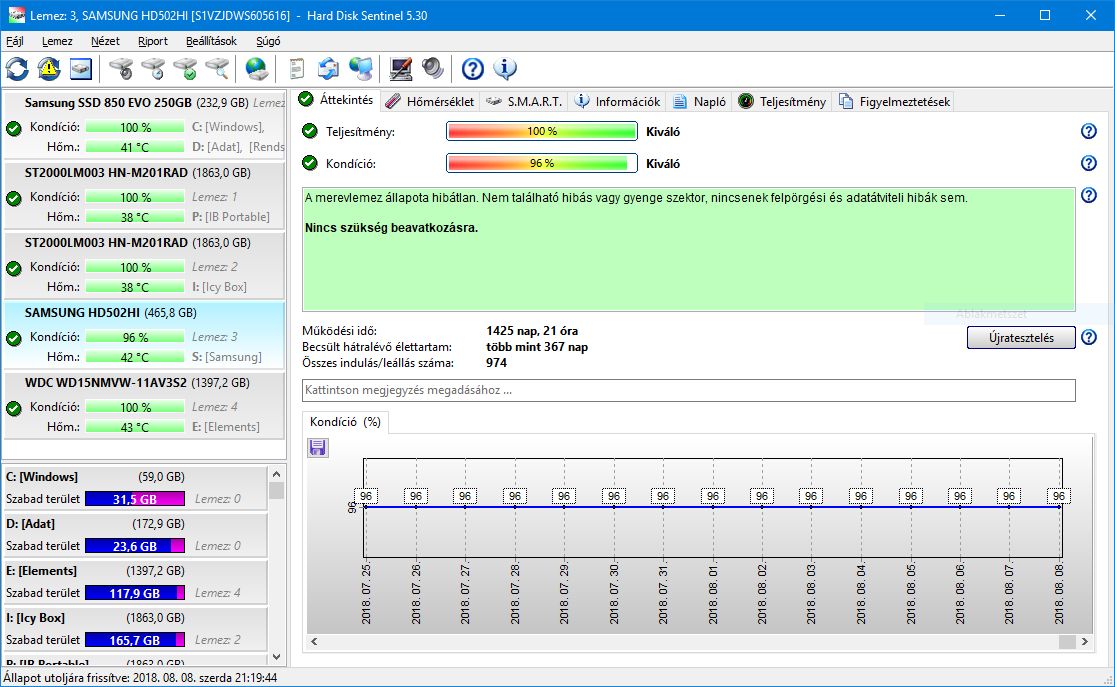The height and width of the screenshot is (687, 1115).
Task: Click the blue disk drive panel toolbar icon
Action: click(80, 69)
